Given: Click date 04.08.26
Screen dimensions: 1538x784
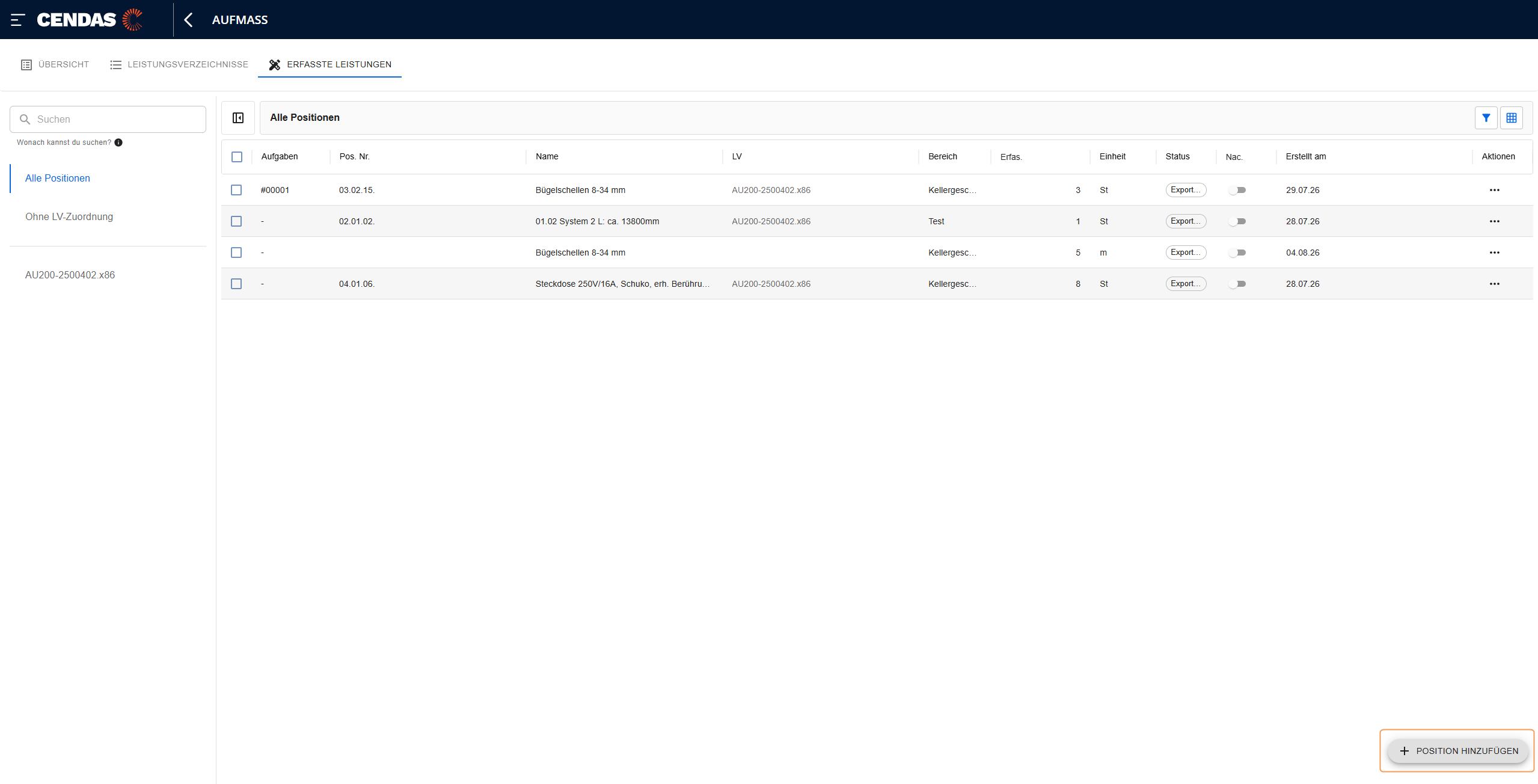Looking at the screenshot, I should (x=1303, y=253).
